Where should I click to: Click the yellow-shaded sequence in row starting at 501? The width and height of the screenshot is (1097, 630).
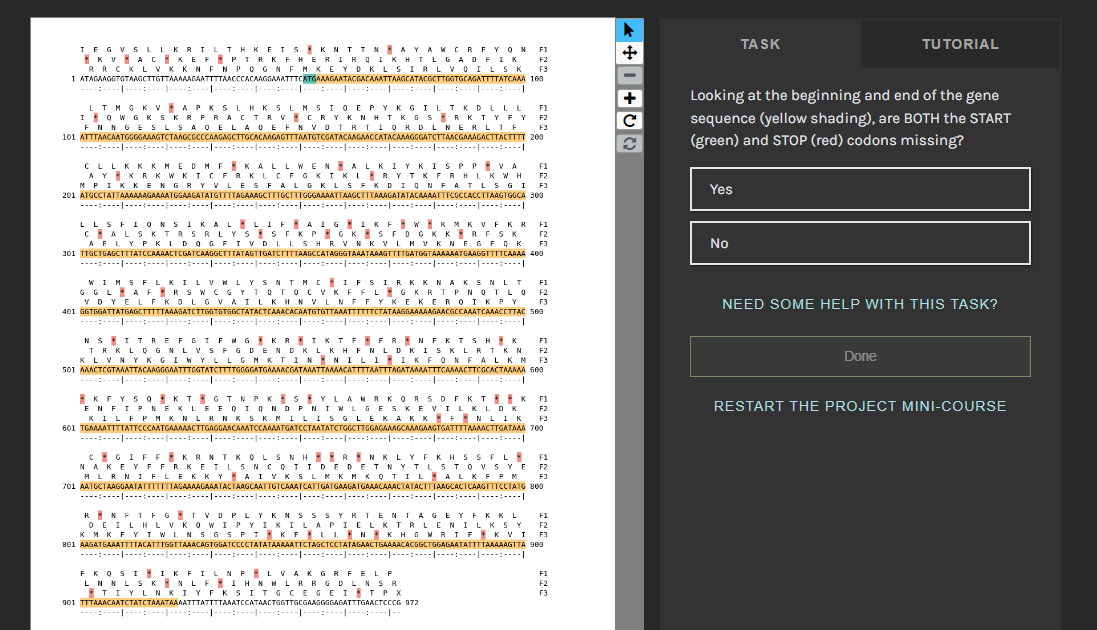pyautogui.click(x=300, y=370)
